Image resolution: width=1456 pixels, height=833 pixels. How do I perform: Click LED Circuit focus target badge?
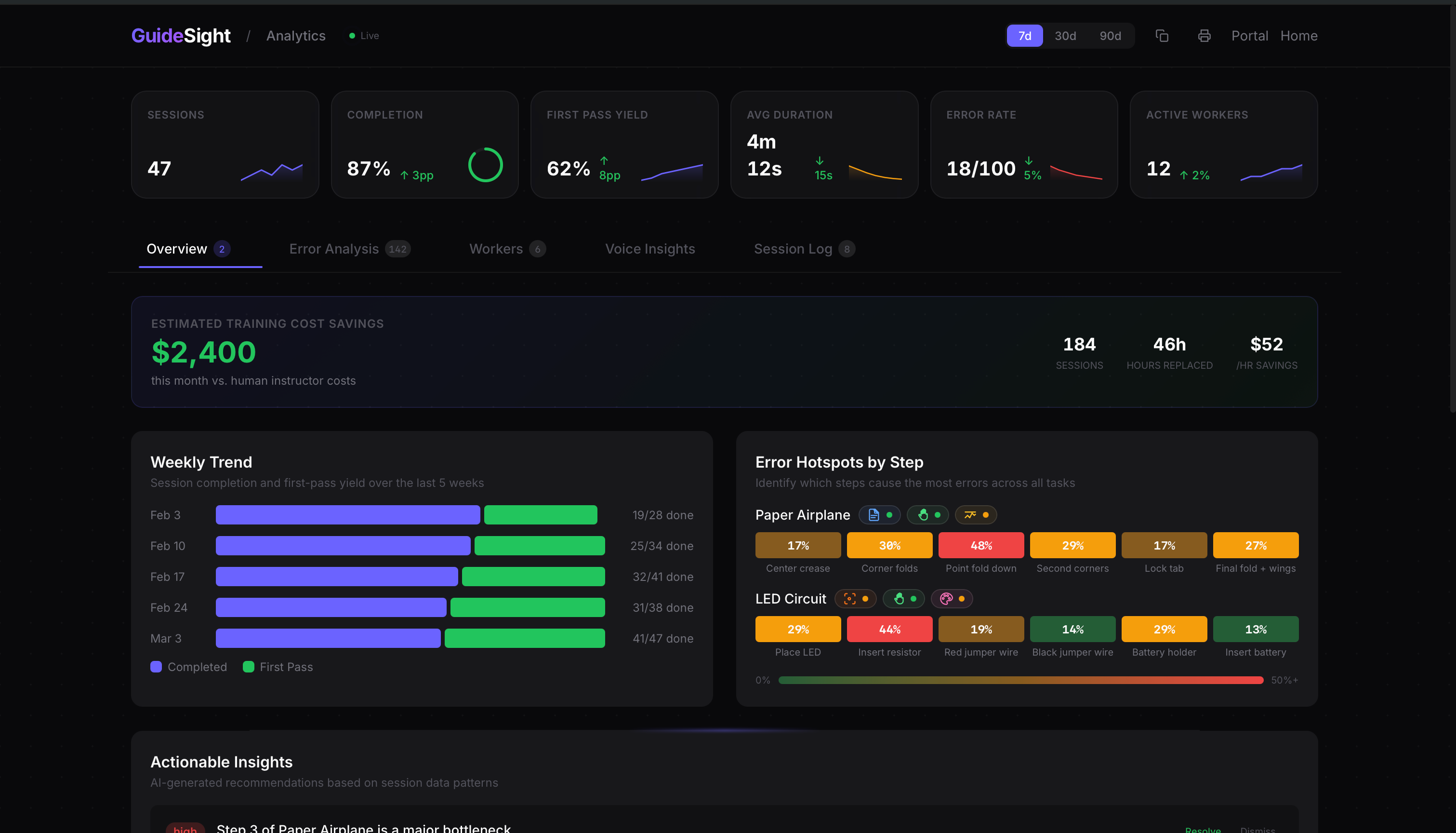[x=855, y=598]
